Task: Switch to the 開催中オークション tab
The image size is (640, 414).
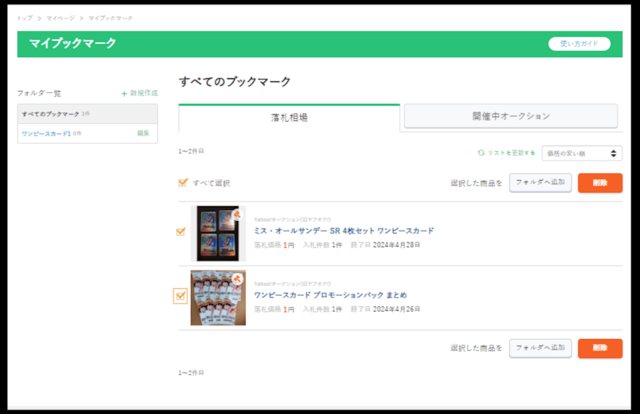Action: click(x=511, y=117)
